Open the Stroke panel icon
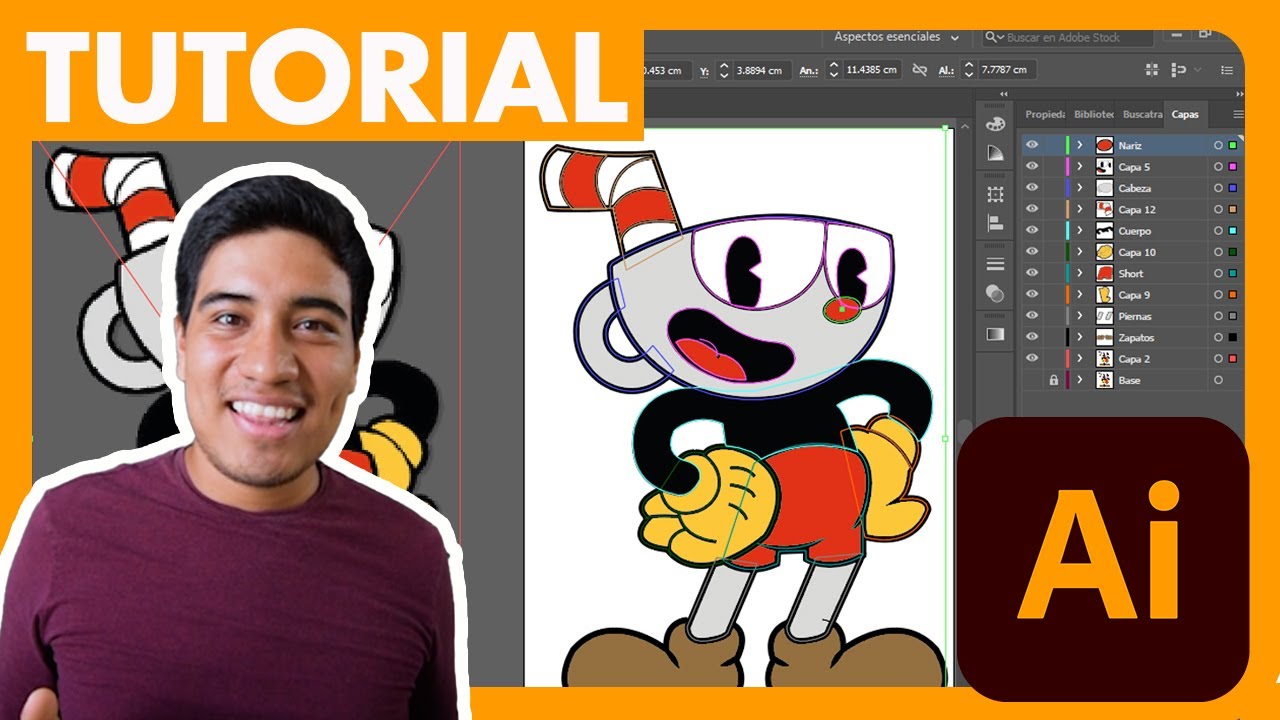The image size is (1280, 720). (995, 264)
